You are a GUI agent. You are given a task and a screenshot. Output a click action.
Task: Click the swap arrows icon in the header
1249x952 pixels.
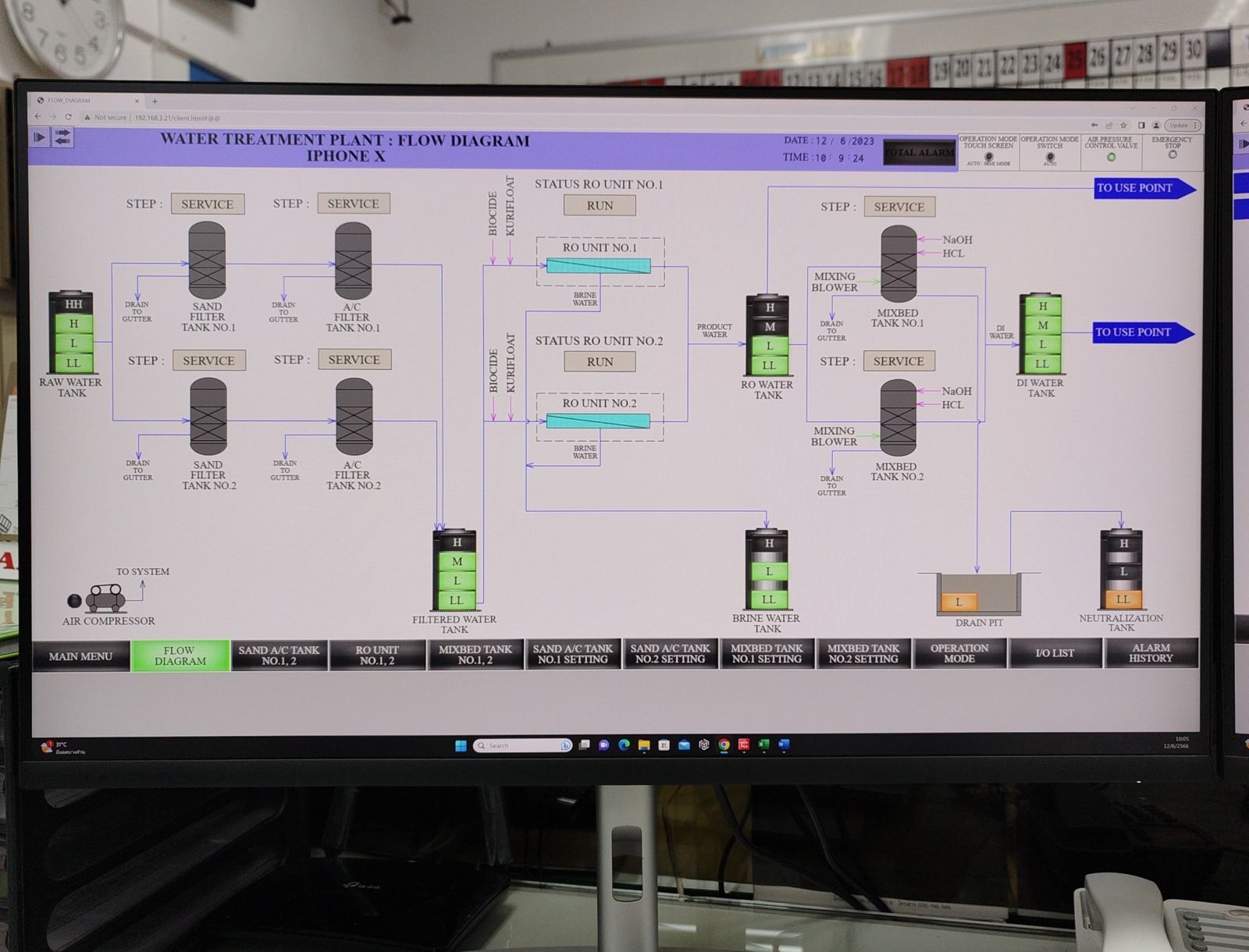click(x=62, y=137)
